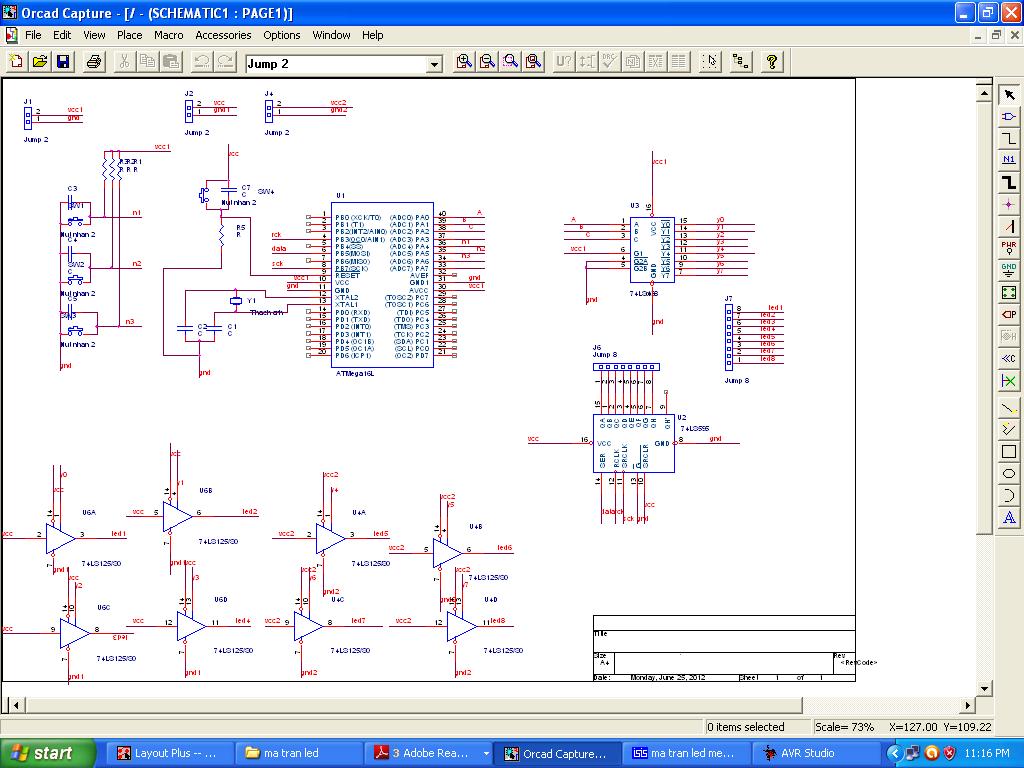1024x768 pixels.
Task: Click the 0 items selected status text
Action: pyautogui.click(x=745, y=727)
